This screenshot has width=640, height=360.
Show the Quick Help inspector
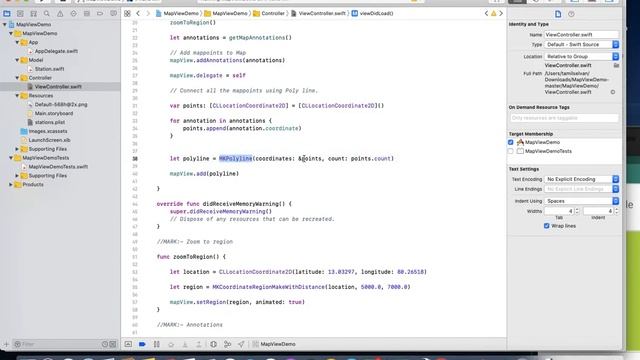point(571,14)
